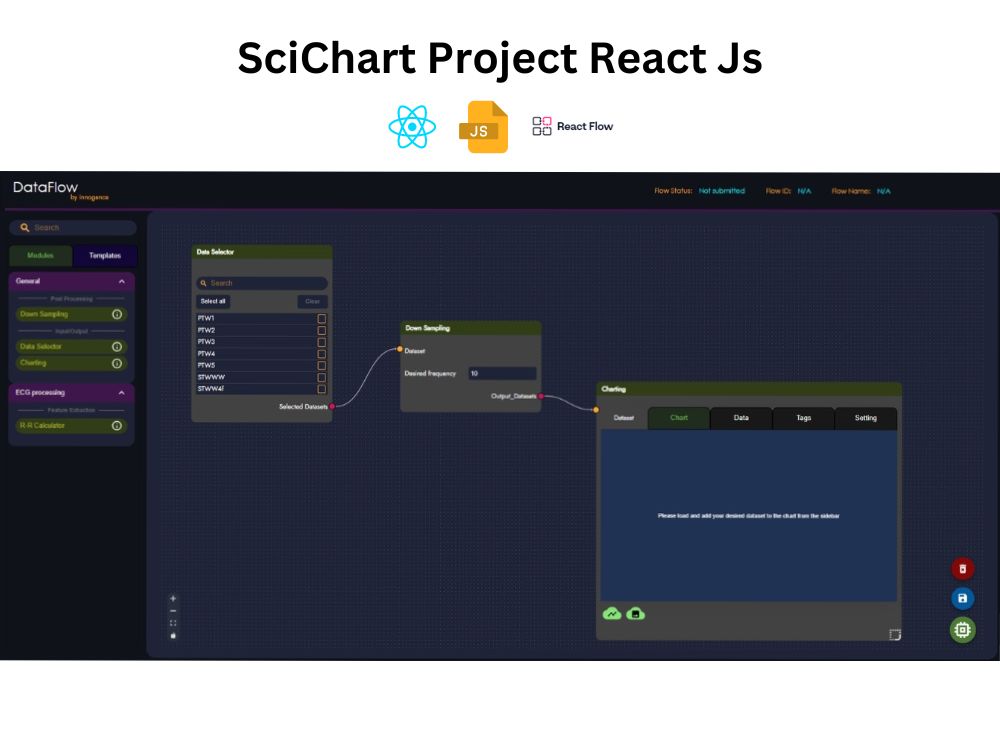1000x750 pixels.
Task: Select the Down Sampling module item
Action: [71, 314]
